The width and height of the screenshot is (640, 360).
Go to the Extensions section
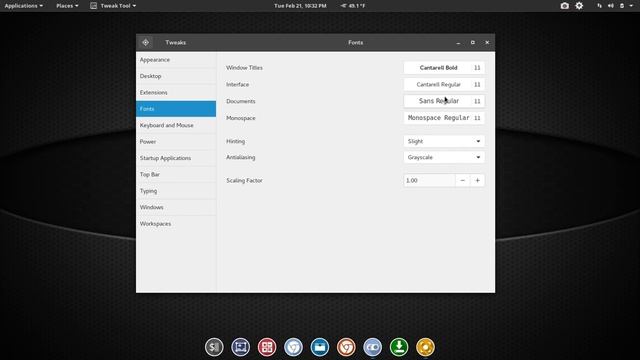(x=176, y=92)
